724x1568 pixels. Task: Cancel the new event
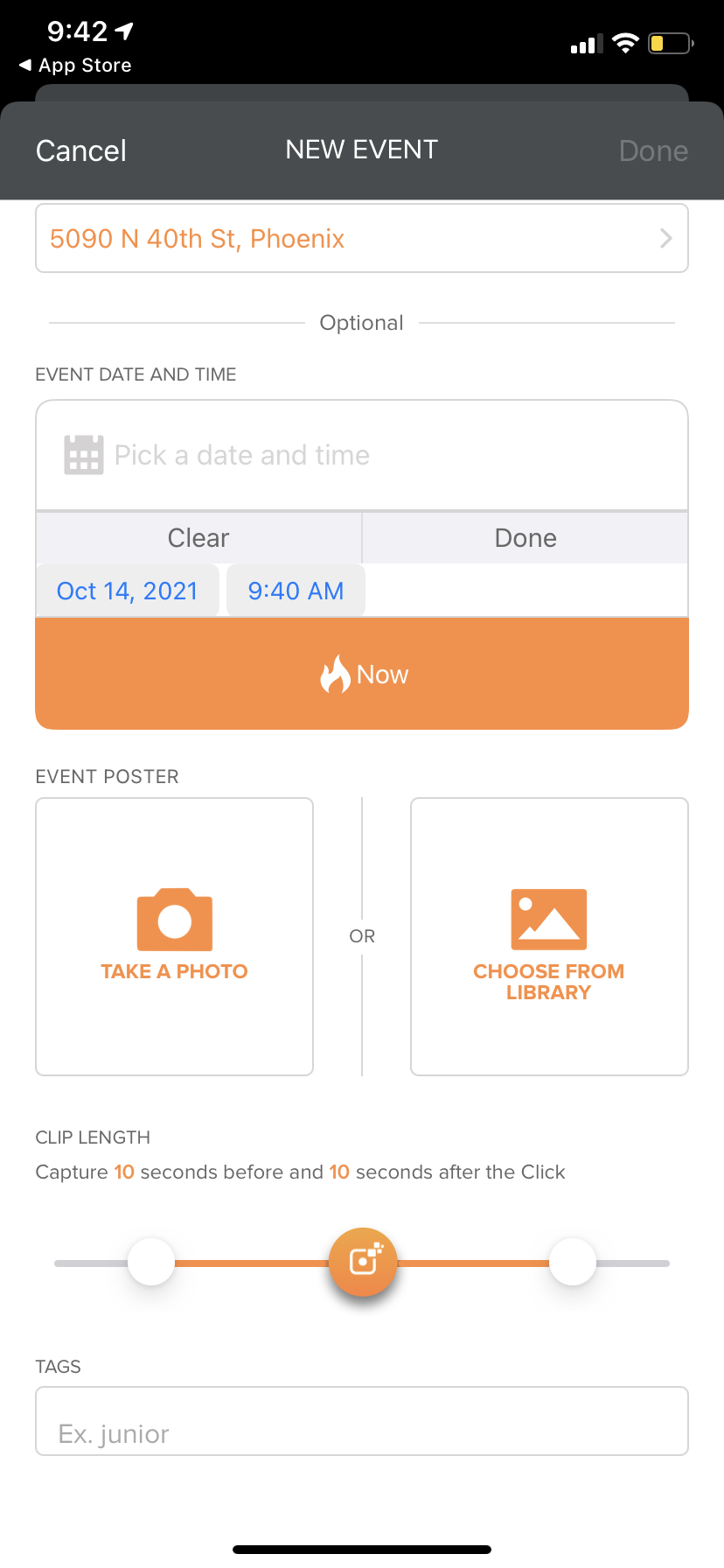81,150
